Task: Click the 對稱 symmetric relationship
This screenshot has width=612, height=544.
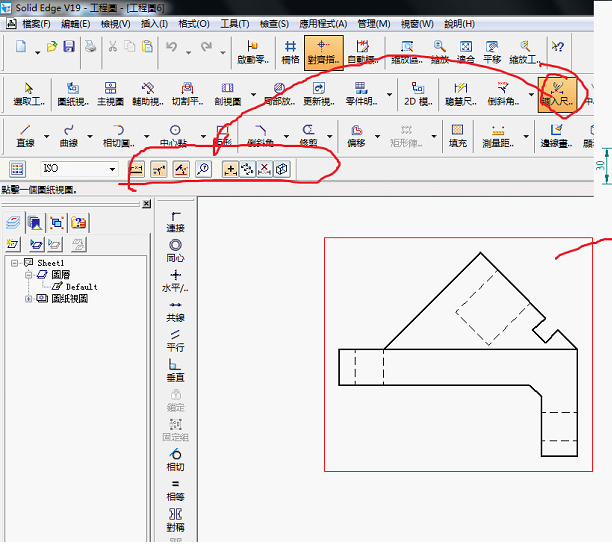Action: pos(175,520)
